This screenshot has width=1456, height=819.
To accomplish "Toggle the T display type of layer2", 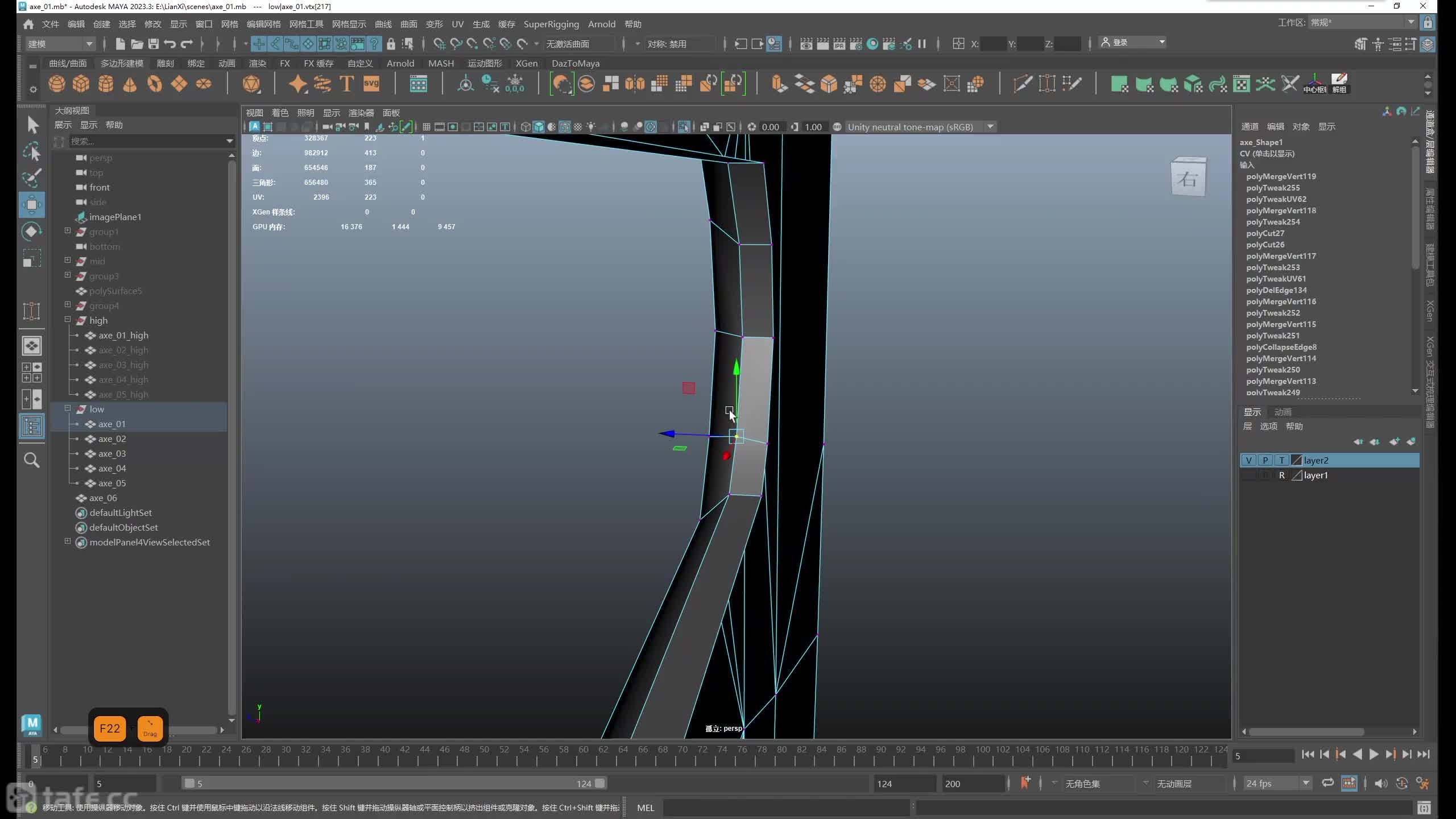I will [x=1281, y=460].
